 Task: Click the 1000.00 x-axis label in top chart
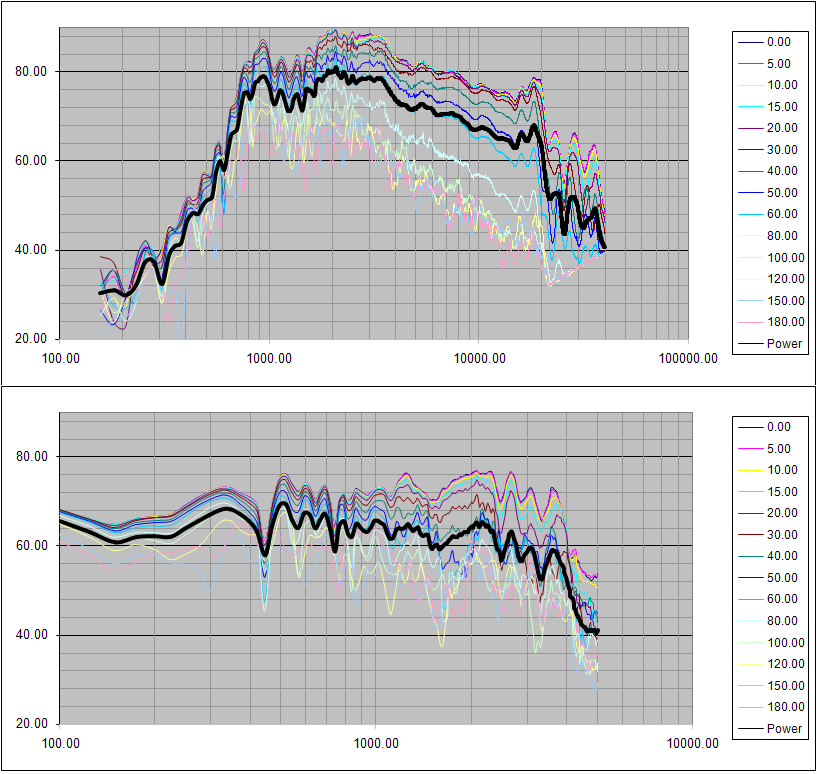(269, 359)
